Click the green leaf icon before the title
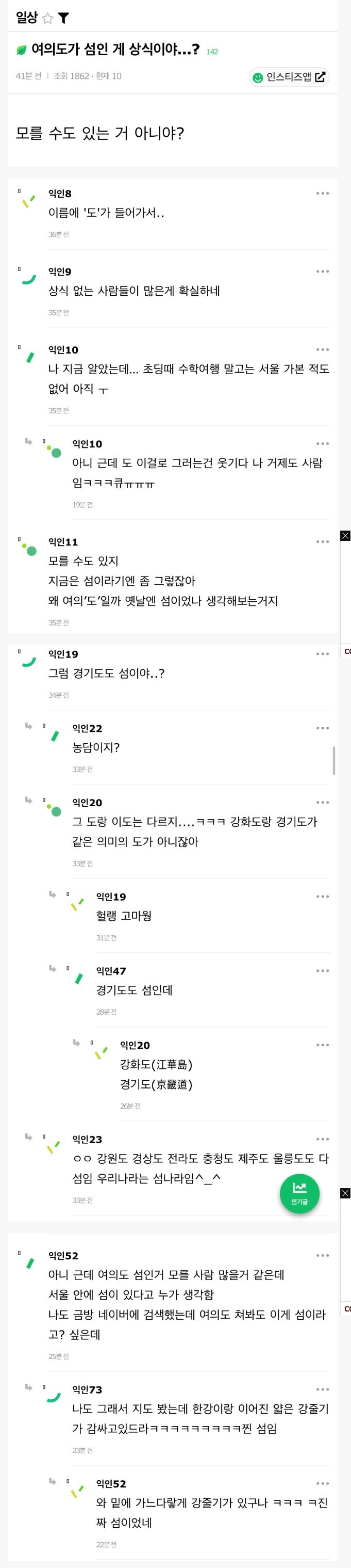 point(22,50)
